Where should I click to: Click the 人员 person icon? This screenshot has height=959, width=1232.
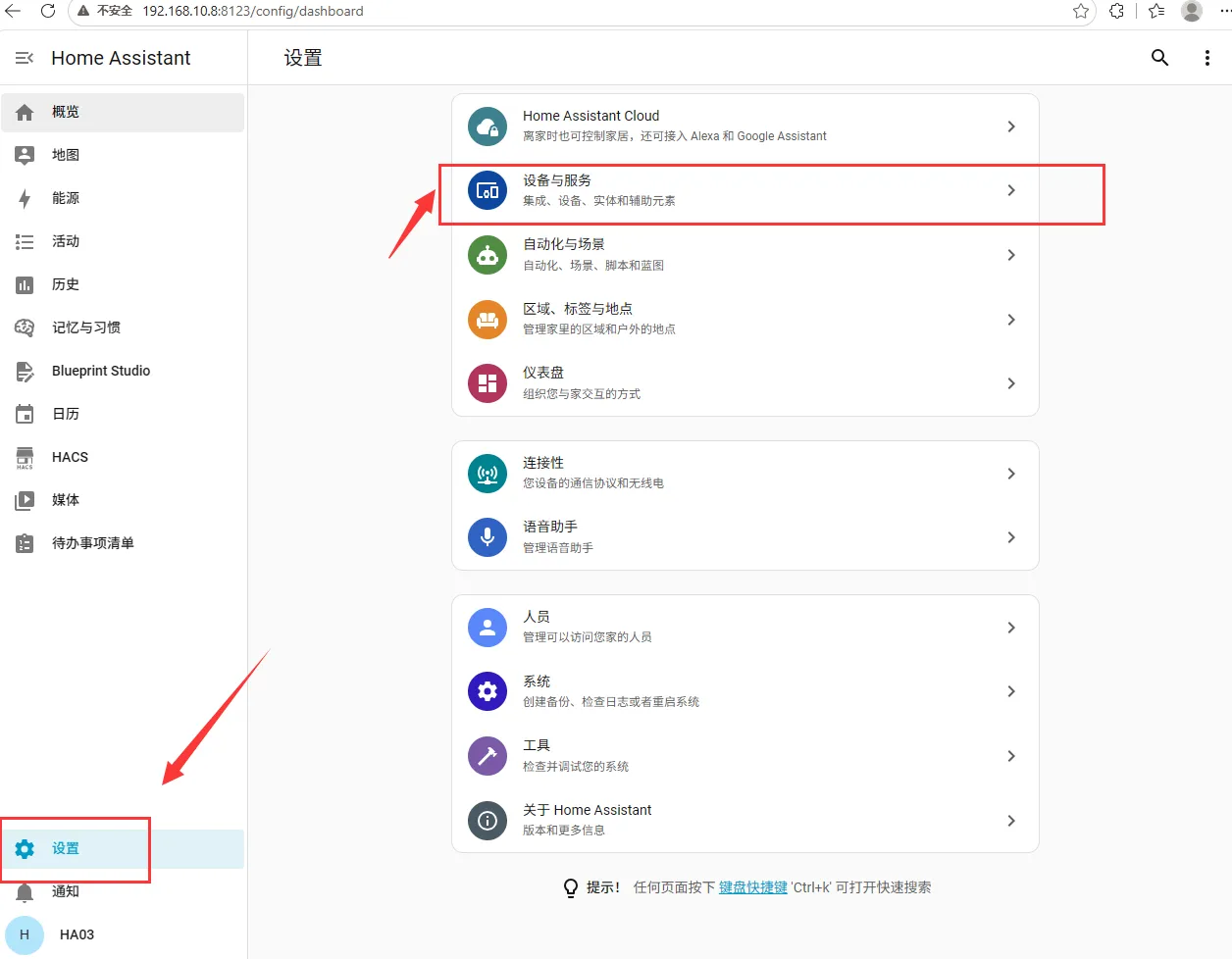[488, 628]
